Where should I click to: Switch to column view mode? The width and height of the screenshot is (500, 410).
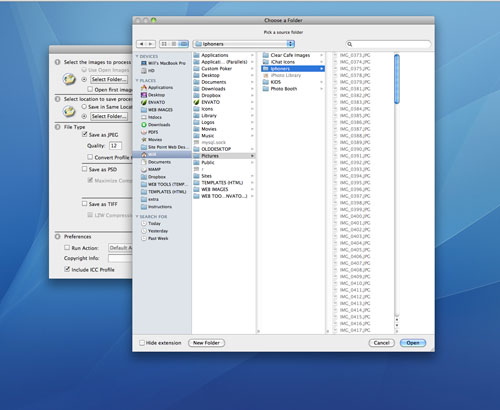pyautogui.click(x=184, y=44)
